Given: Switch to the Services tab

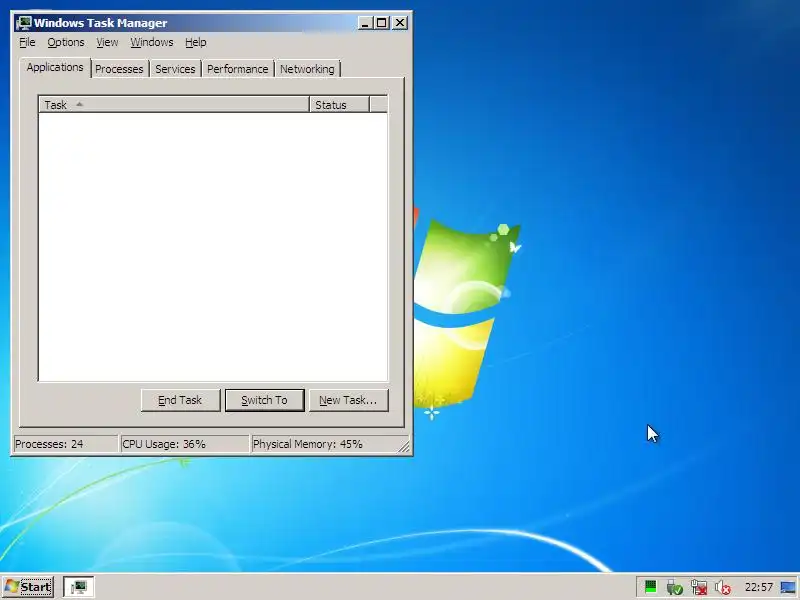Looking at the screenshot, I should 175,69.
